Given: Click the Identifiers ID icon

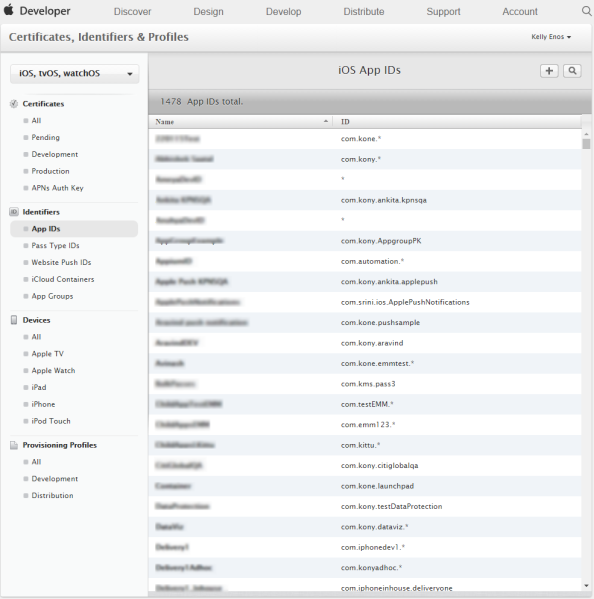Looking at the screenshot, I should pos(14,212).
